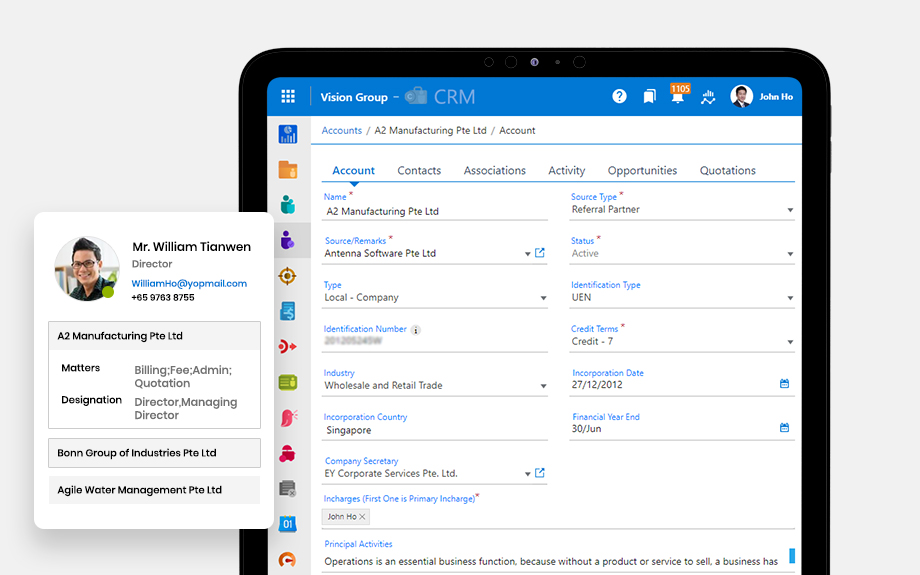Open the bookmarks icon in the header
Screen dimensions: 920x575
click(650, 96)
